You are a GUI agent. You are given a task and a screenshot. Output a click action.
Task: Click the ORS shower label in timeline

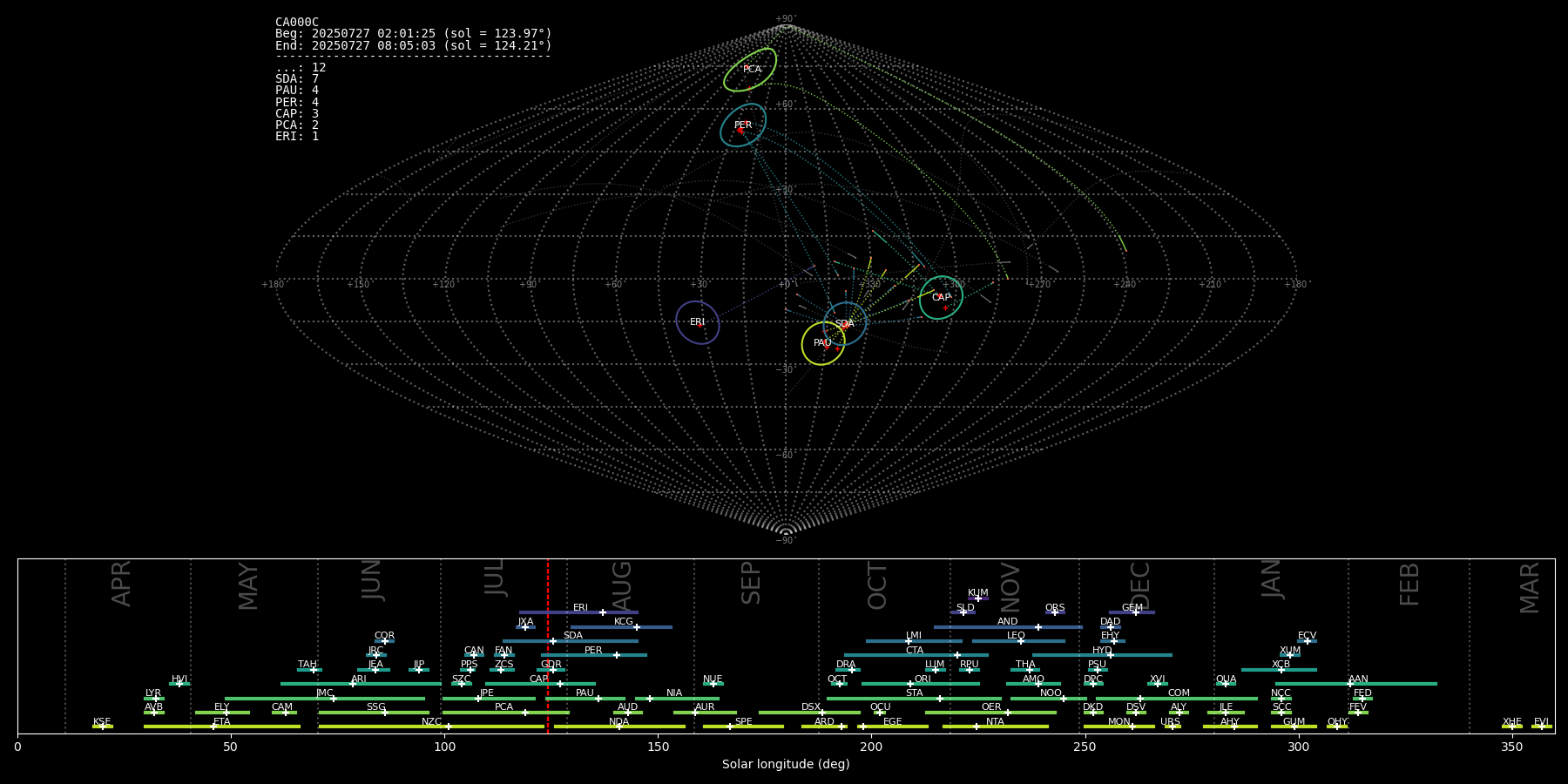click(x=1055, y=608)
